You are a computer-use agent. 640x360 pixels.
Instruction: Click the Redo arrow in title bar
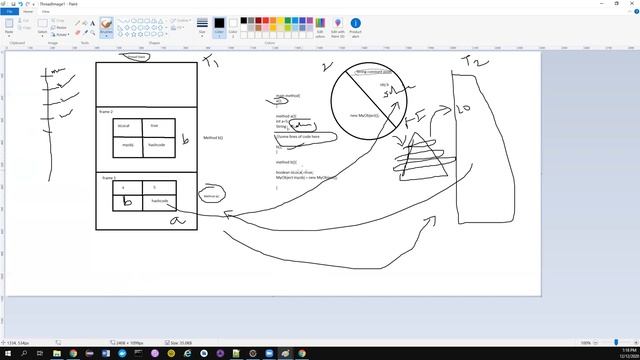[x=28, y=4]
